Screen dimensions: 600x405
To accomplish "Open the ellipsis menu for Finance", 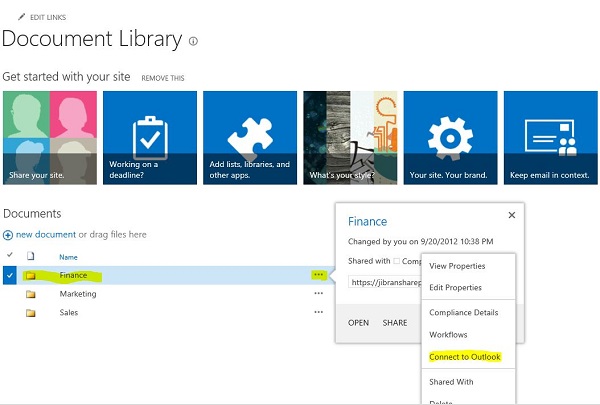I will (318, 274).
